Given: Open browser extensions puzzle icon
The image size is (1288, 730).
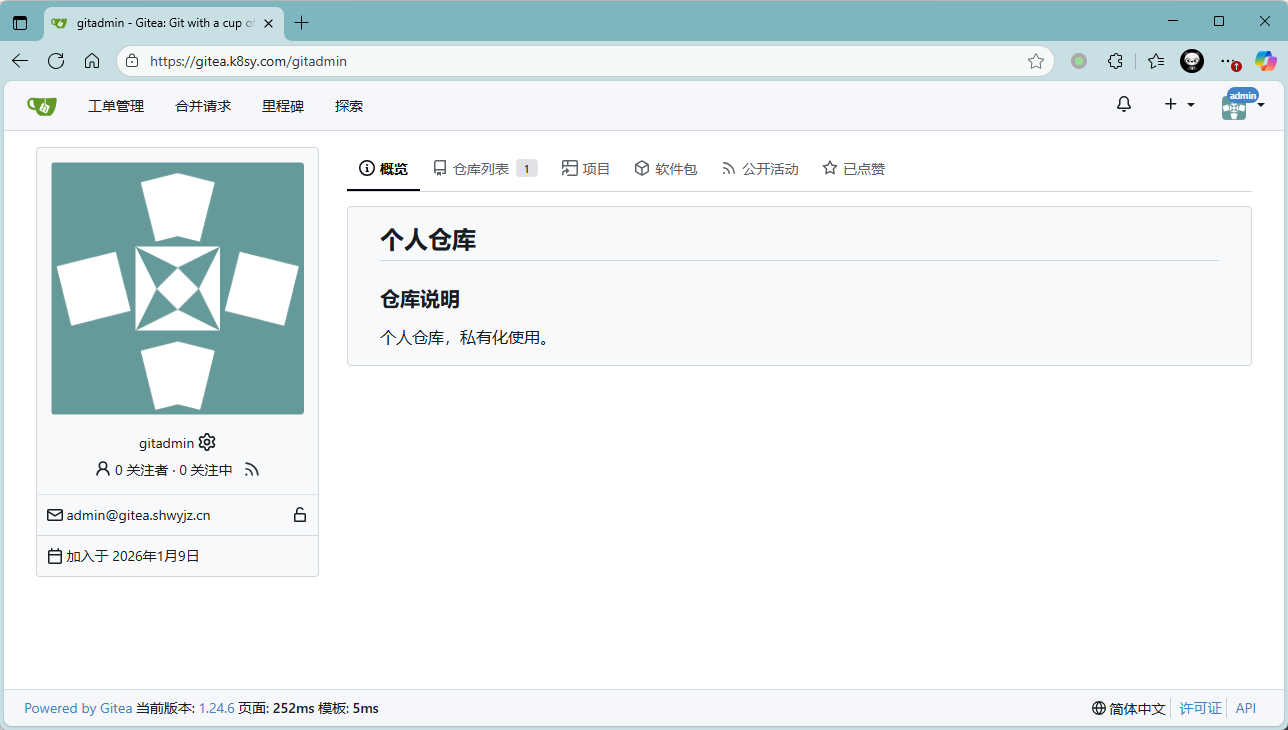Looking at the screenshot, I should click(x=1116, y=61).
